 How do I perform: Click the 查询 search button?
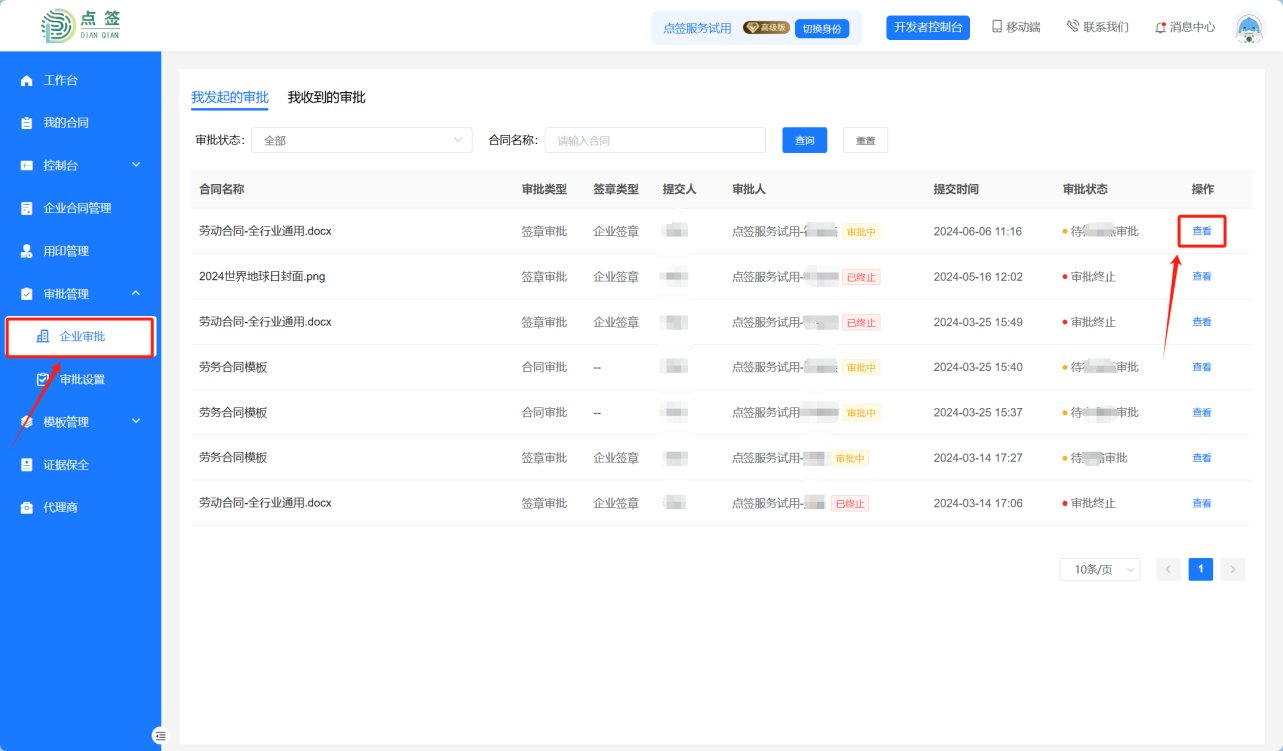click(804, 140)
